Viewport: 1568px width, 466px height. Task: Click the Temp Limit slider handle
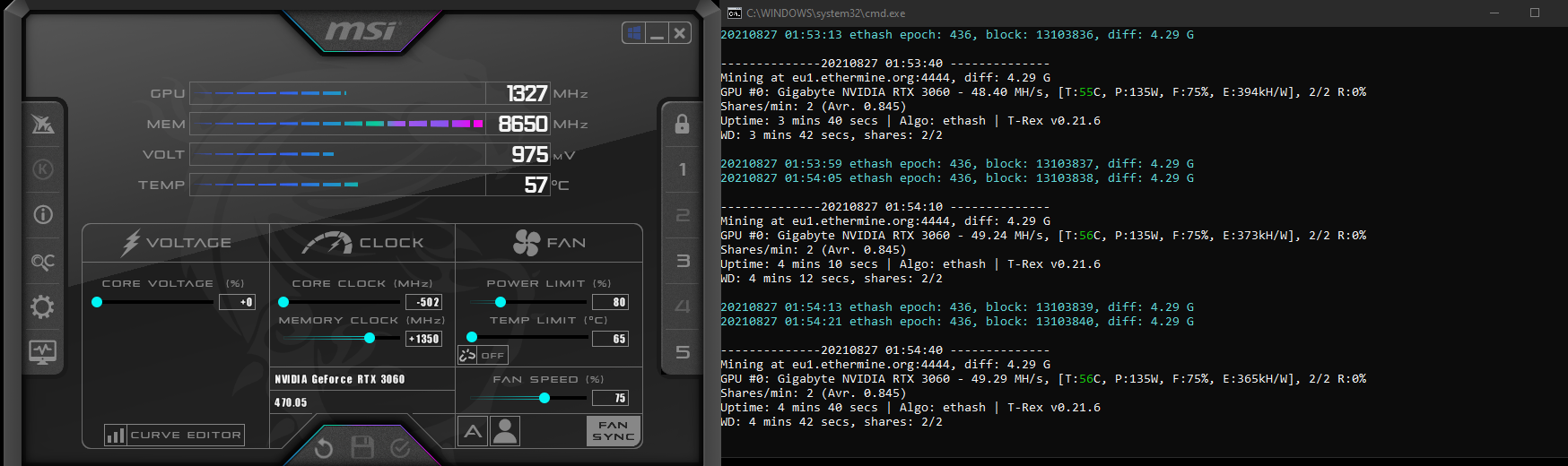click(x=472, y=337)
